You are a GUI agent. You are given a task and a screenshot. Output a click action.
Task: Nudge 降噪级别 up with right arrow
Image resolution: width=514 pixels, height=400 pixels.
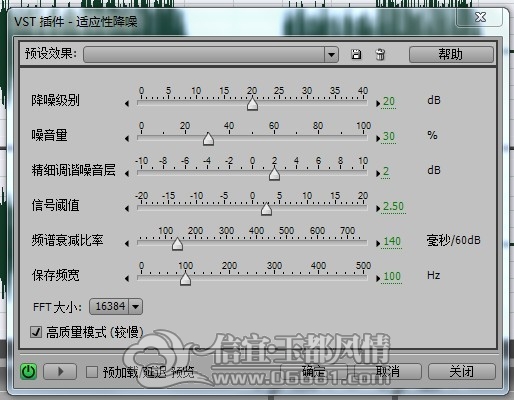[x=378, y=104]
